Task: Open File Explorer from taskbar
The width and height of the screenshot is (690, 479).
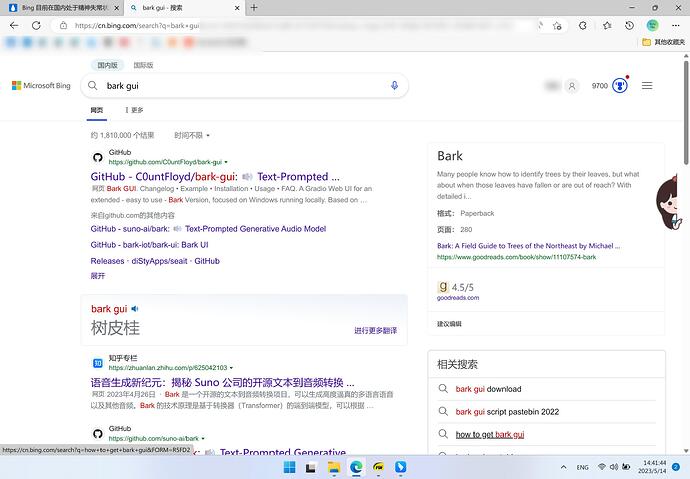Action: 334,467
